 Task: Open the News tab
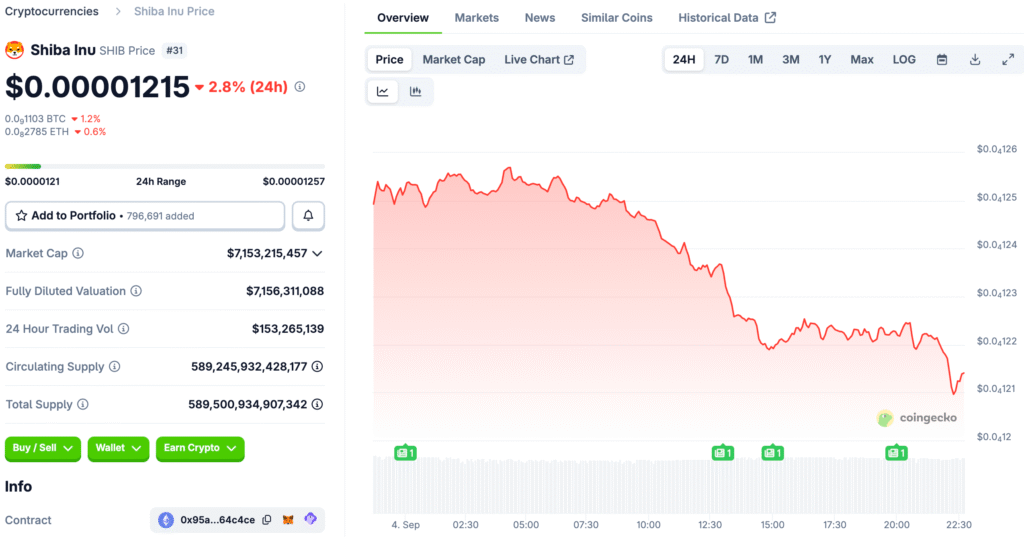539,18
